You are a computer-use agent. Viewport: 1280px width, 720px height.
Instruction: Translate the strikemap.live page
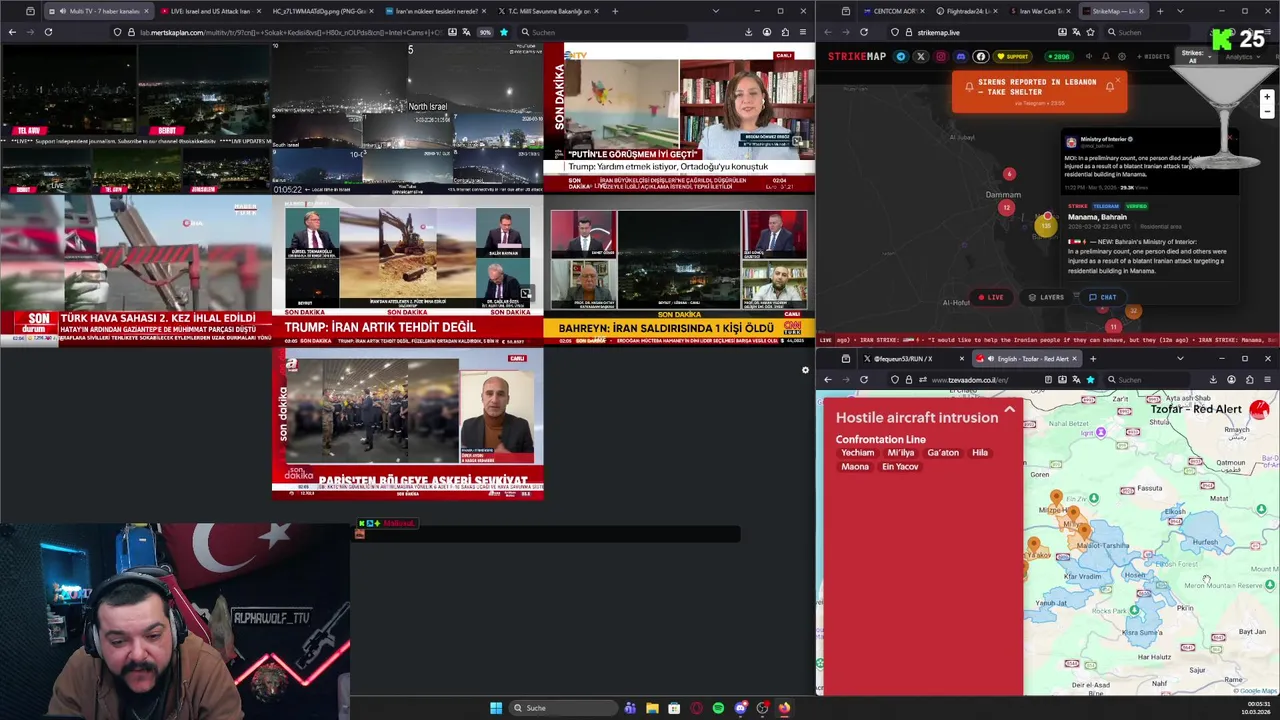[x=1076, y=32]
